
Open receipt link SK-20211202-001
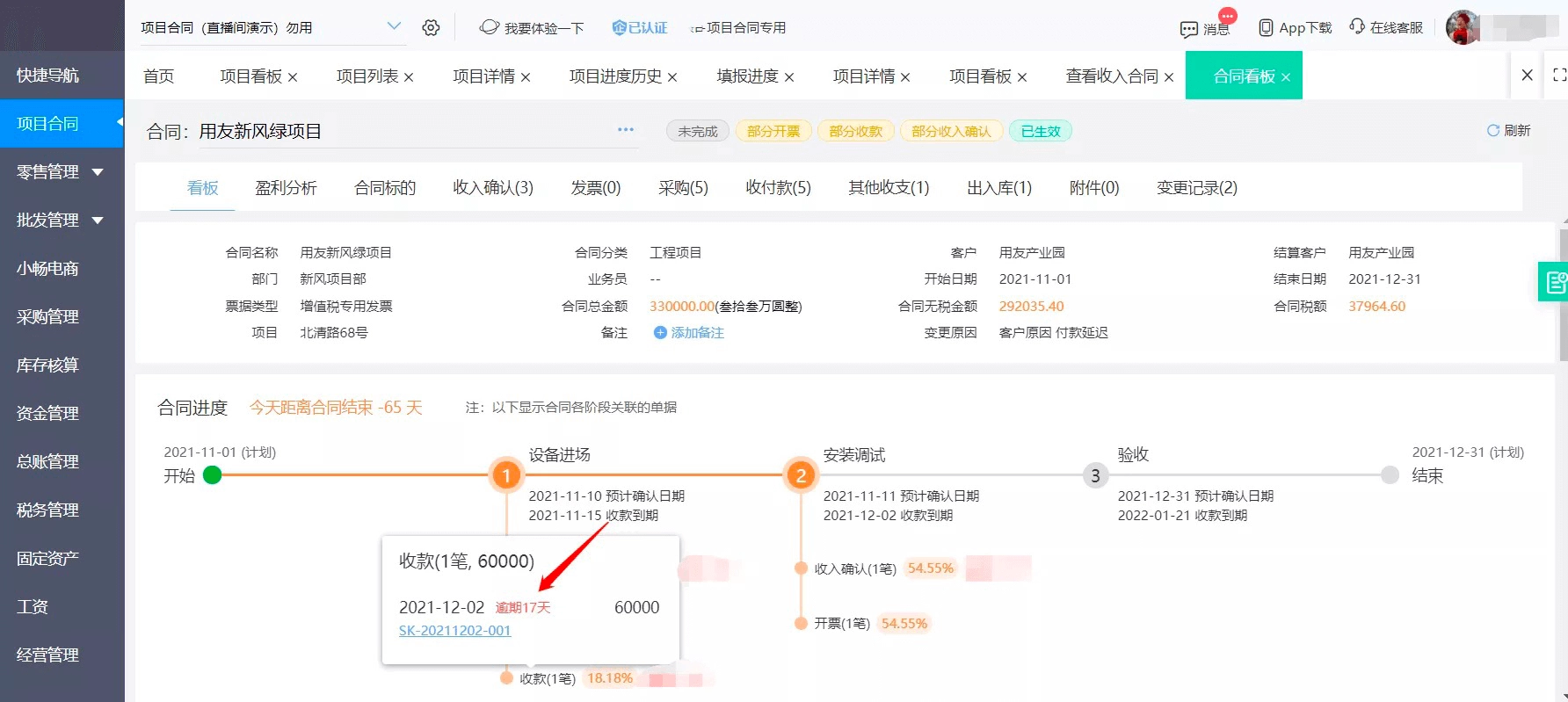(x=454, y=630)
